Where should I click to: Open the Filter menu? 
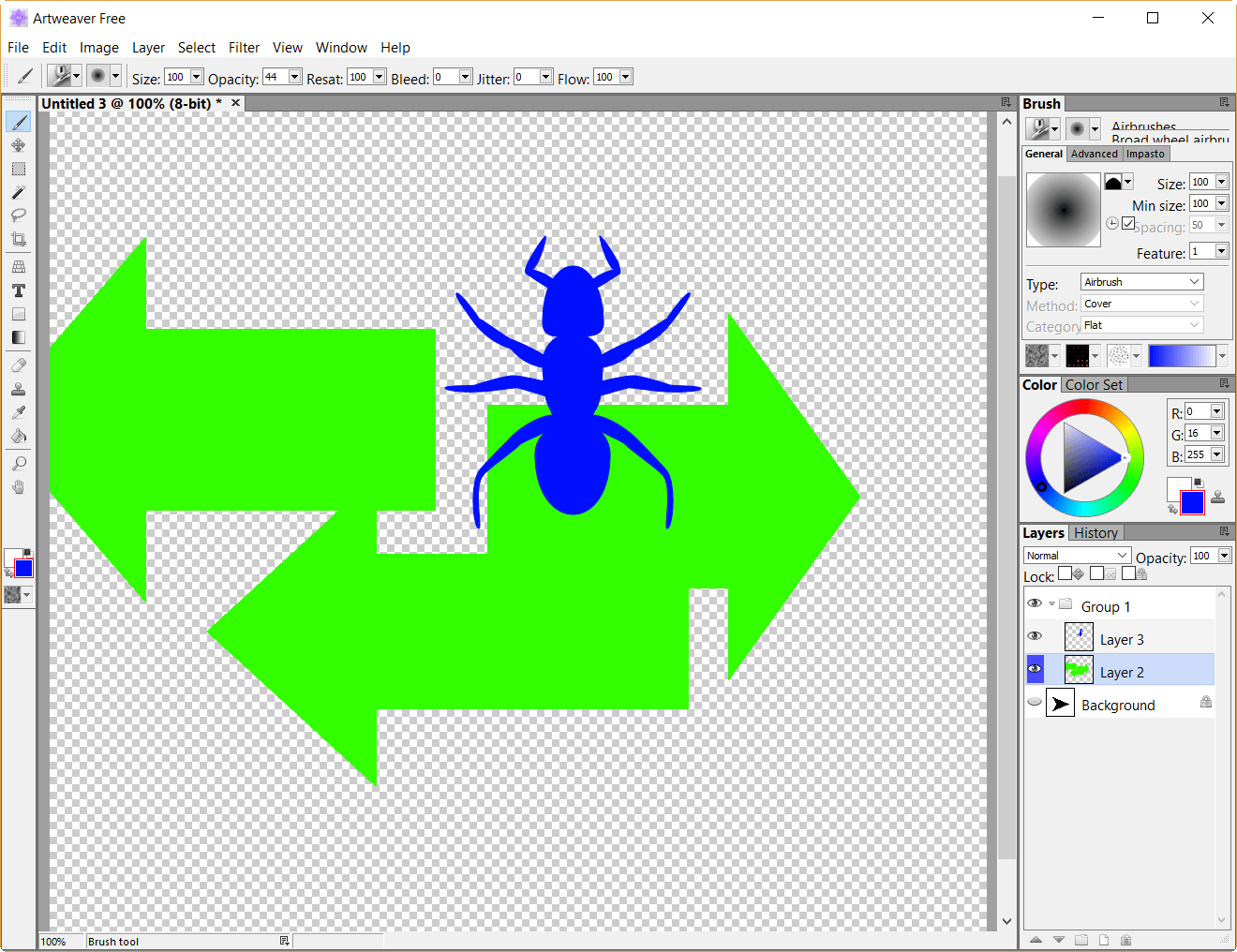click(244, 48)
